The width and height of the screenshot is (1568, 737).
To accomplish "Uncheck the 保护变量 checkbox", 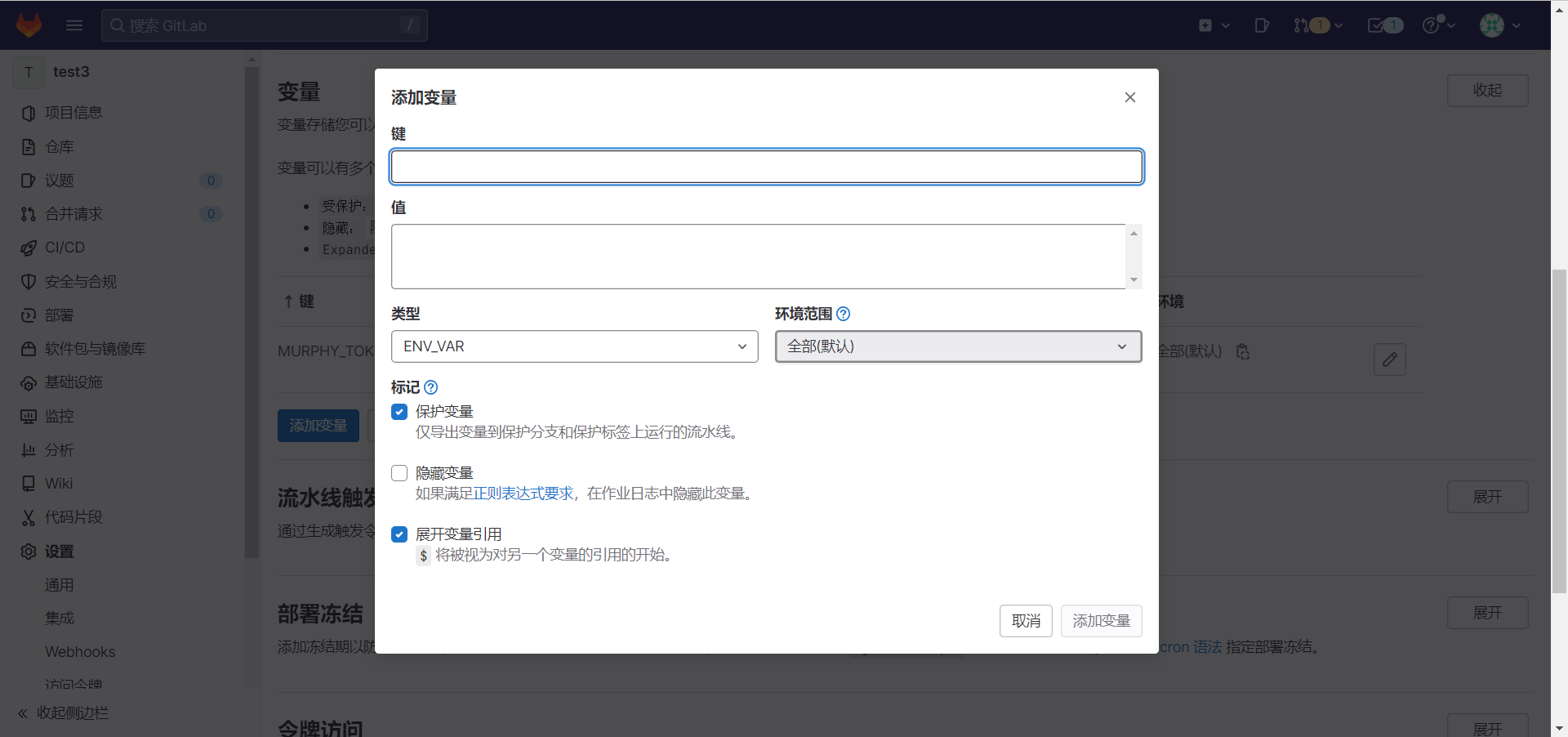I will point(399,412).
